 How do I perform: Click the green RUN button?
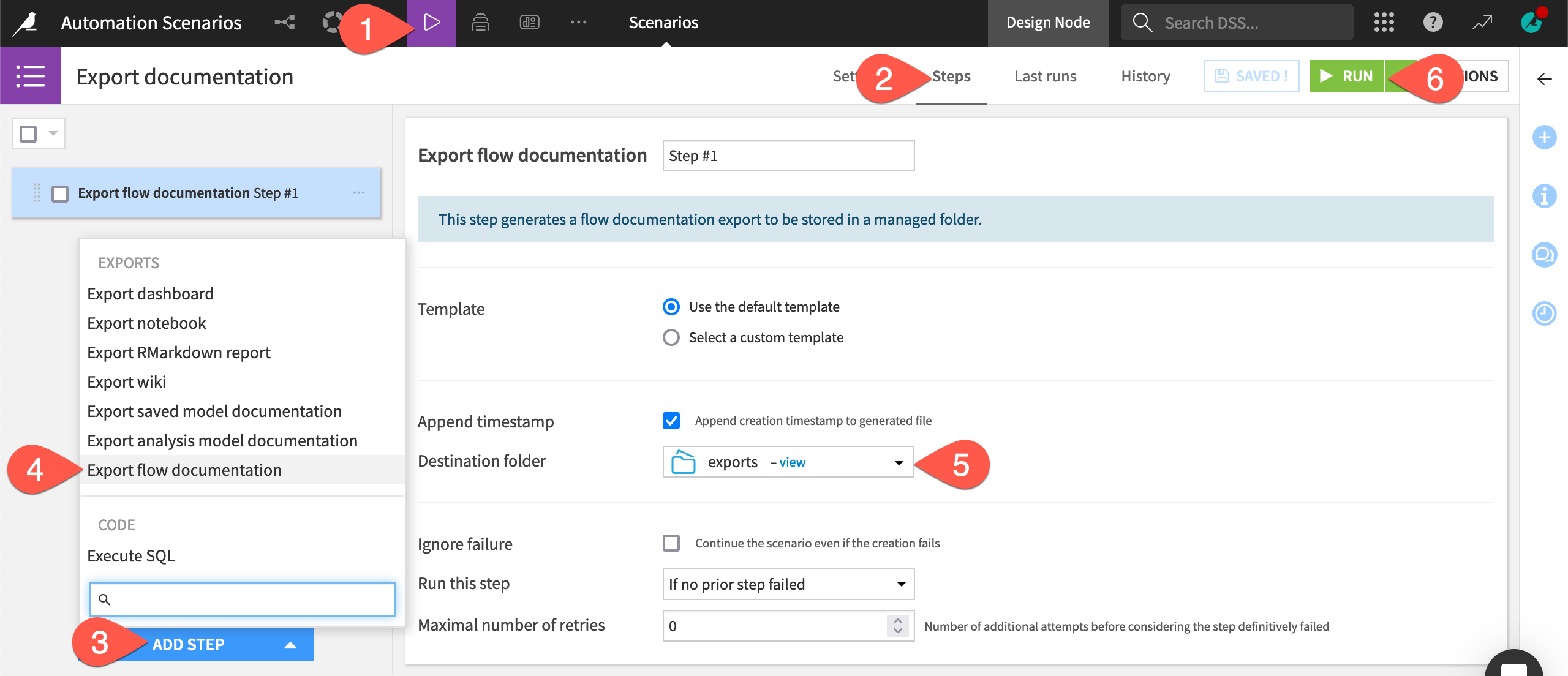1346,76
